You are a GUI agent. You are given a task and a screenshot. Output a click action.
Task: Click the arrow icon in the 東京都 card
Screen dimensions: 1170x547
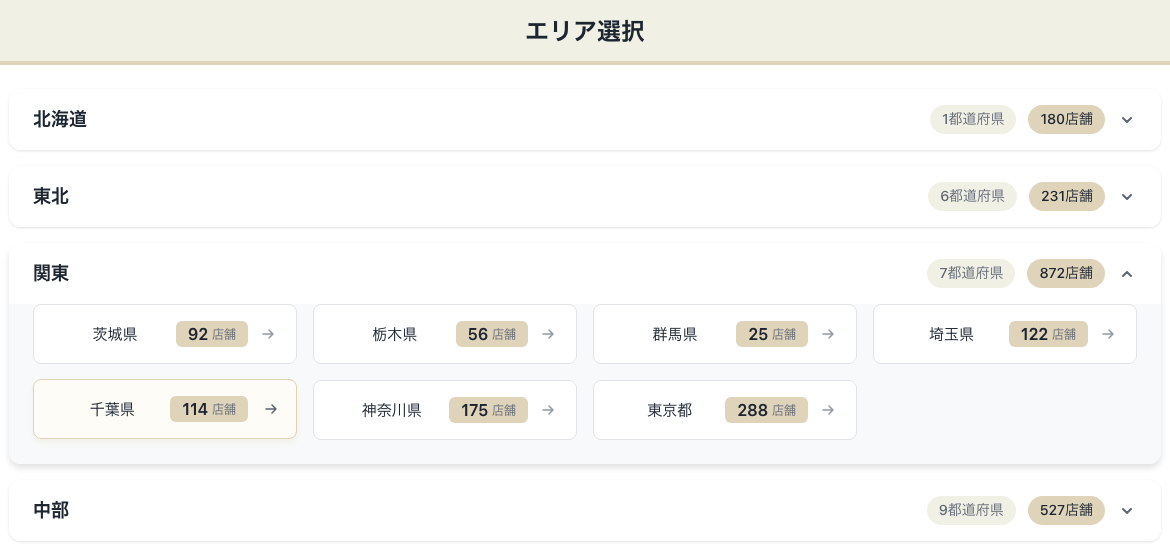[x=828, y=410]
